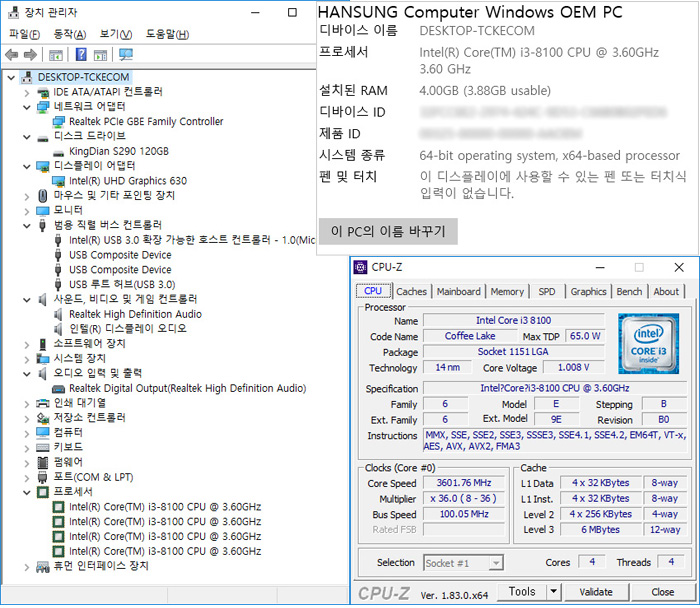700x608 pixels.
Task: Click the keyboard icon for 키보드
Action: click(x=43, y=447)
